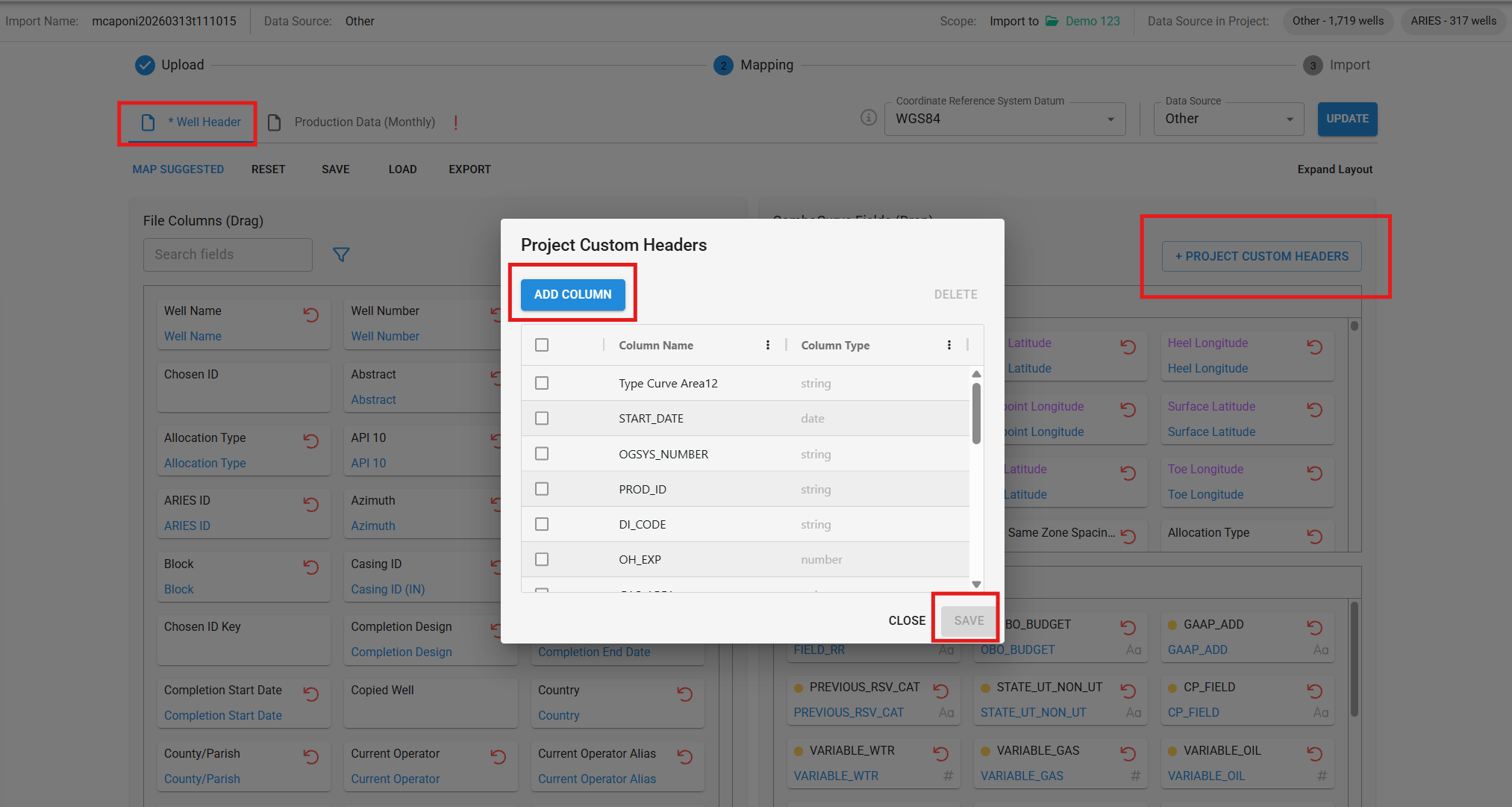Reset the Well Name mapping icon
1512x807 pixels.
(x=311, y=315)
